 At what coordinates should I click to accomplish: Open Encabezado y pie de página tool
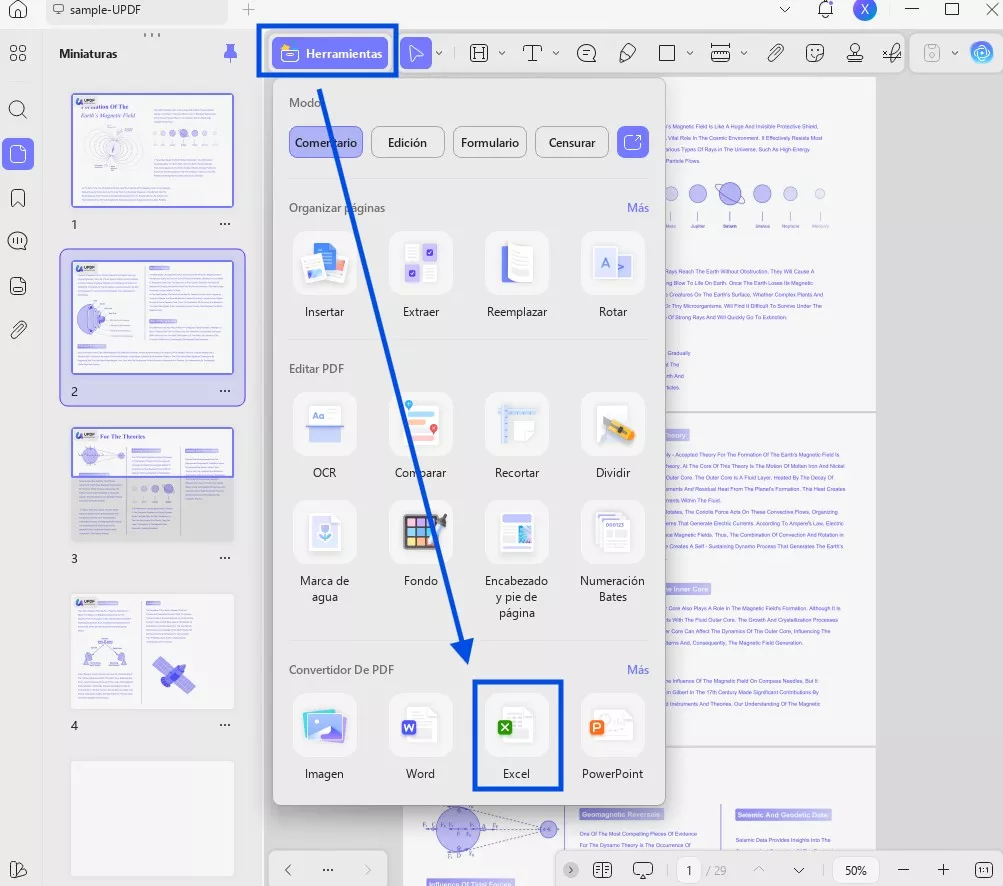coord(517,561)
